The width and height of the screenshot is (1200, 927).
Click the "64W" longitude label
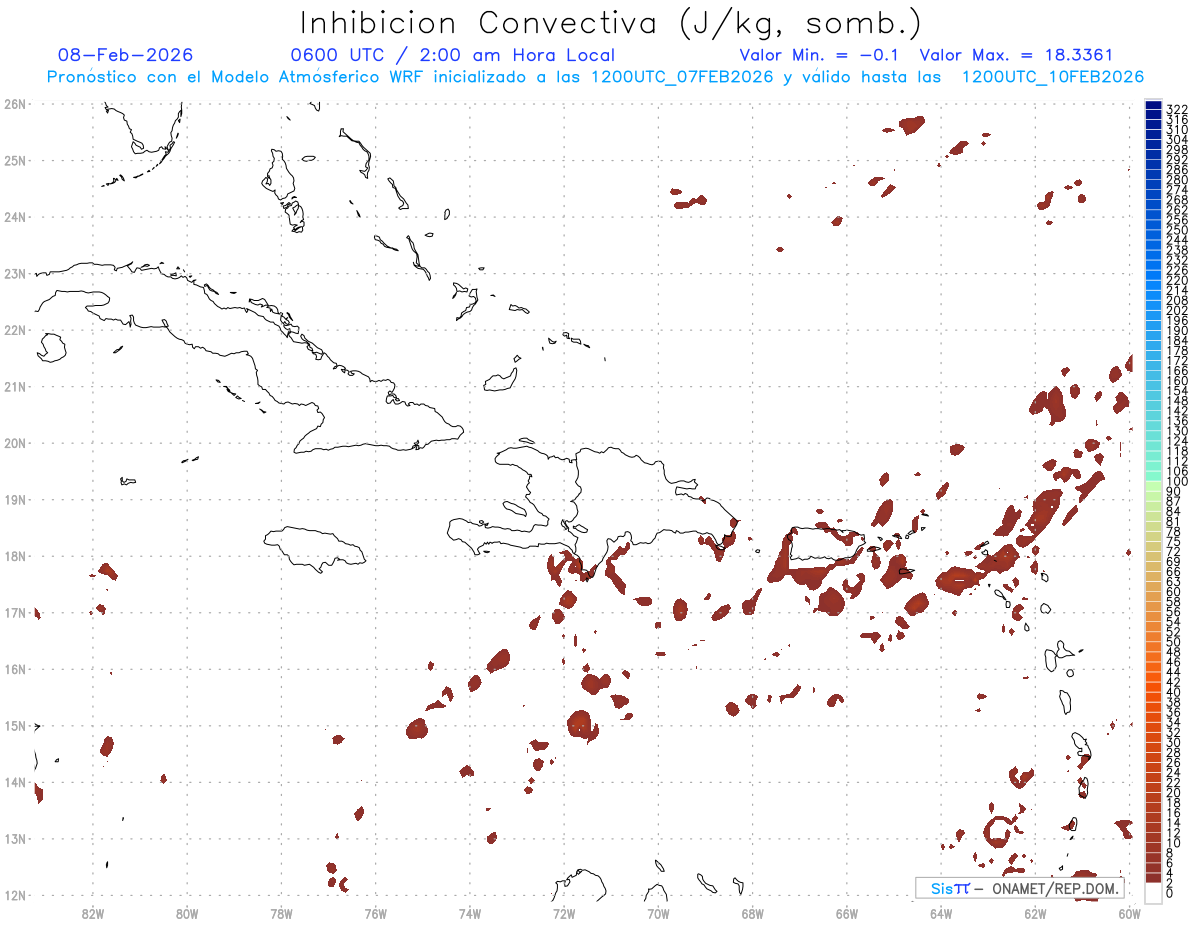[941, 913]
